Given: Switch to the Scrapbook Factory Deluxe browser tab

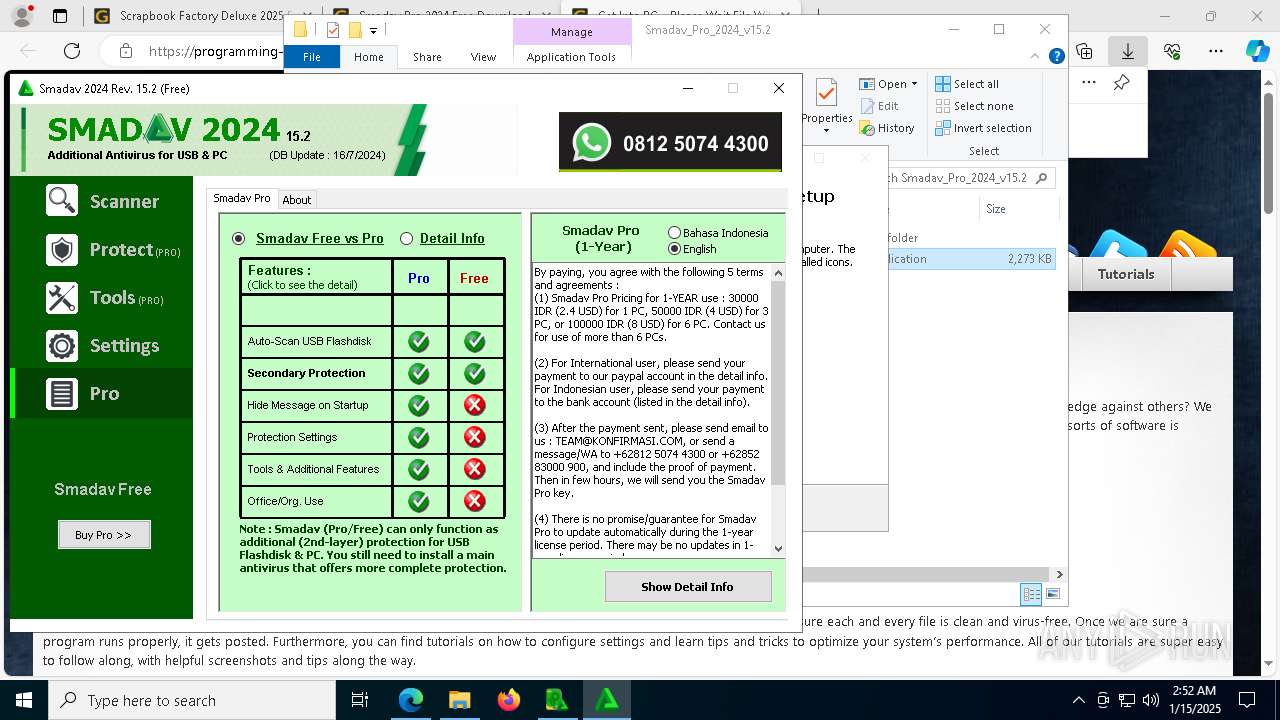Looking at the screenshot, I should [x=201, y=16].
